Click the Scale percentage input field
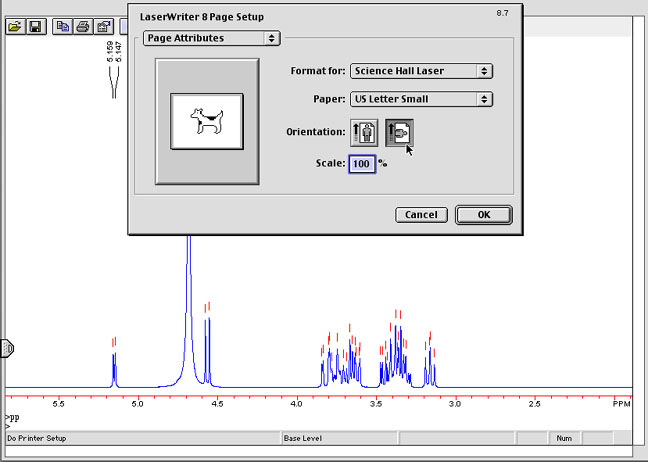Screen dimensions: 648x462 click(x=361, y=163)
